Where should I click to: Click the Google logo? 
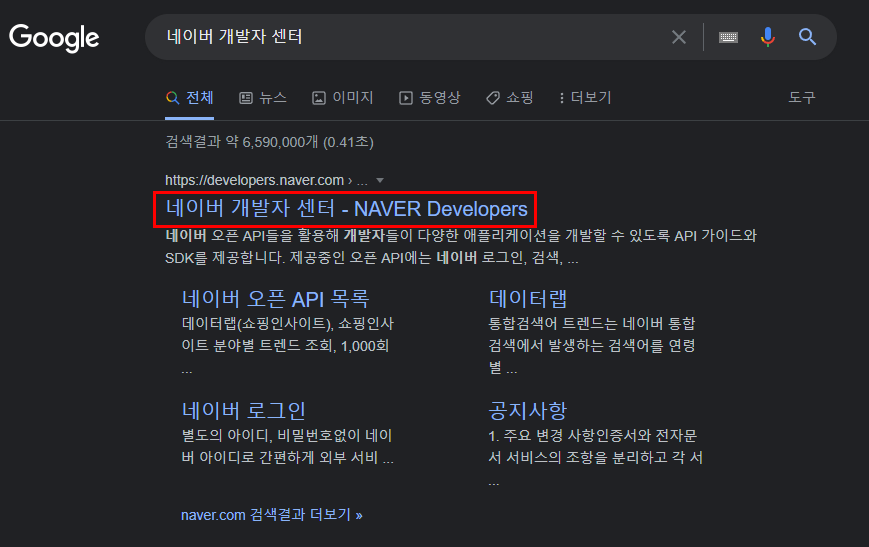coord(54,38)
